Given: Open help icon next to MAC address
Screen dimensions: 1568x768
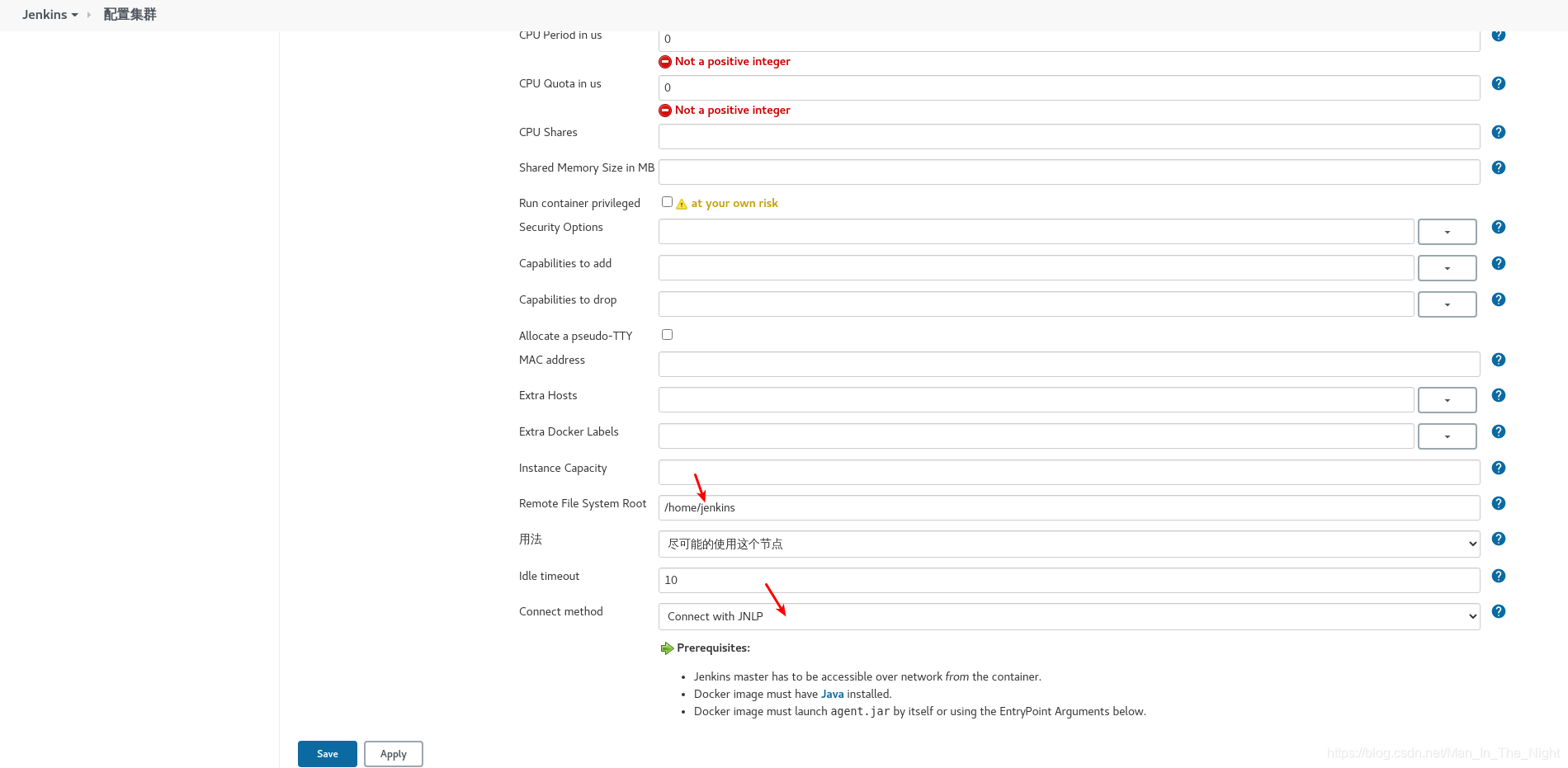Looking at the screenshot, I should coord(1499,360).
